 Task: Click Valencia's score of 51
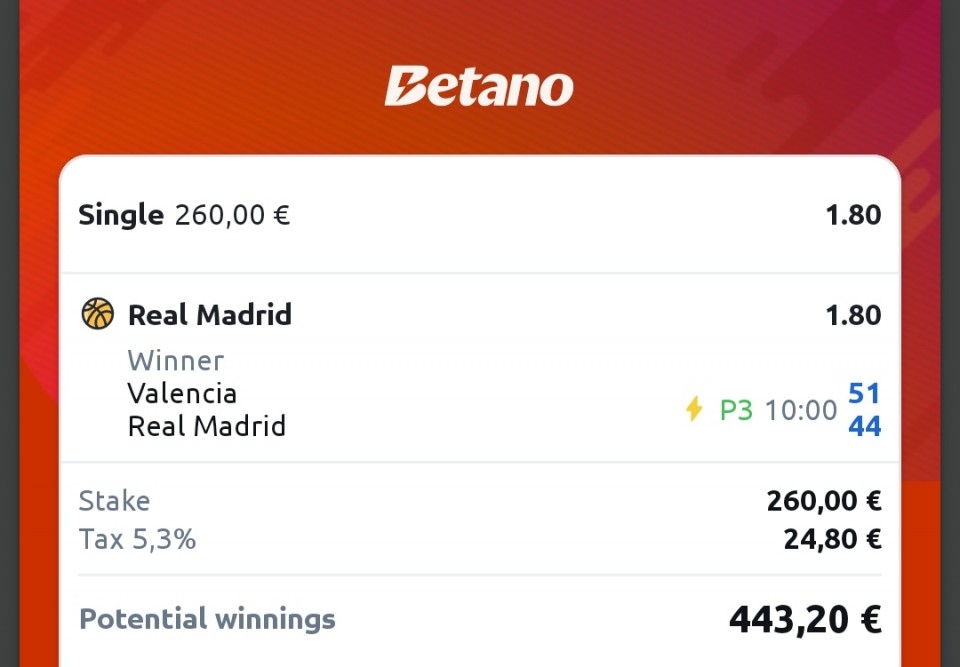(864, 393)
